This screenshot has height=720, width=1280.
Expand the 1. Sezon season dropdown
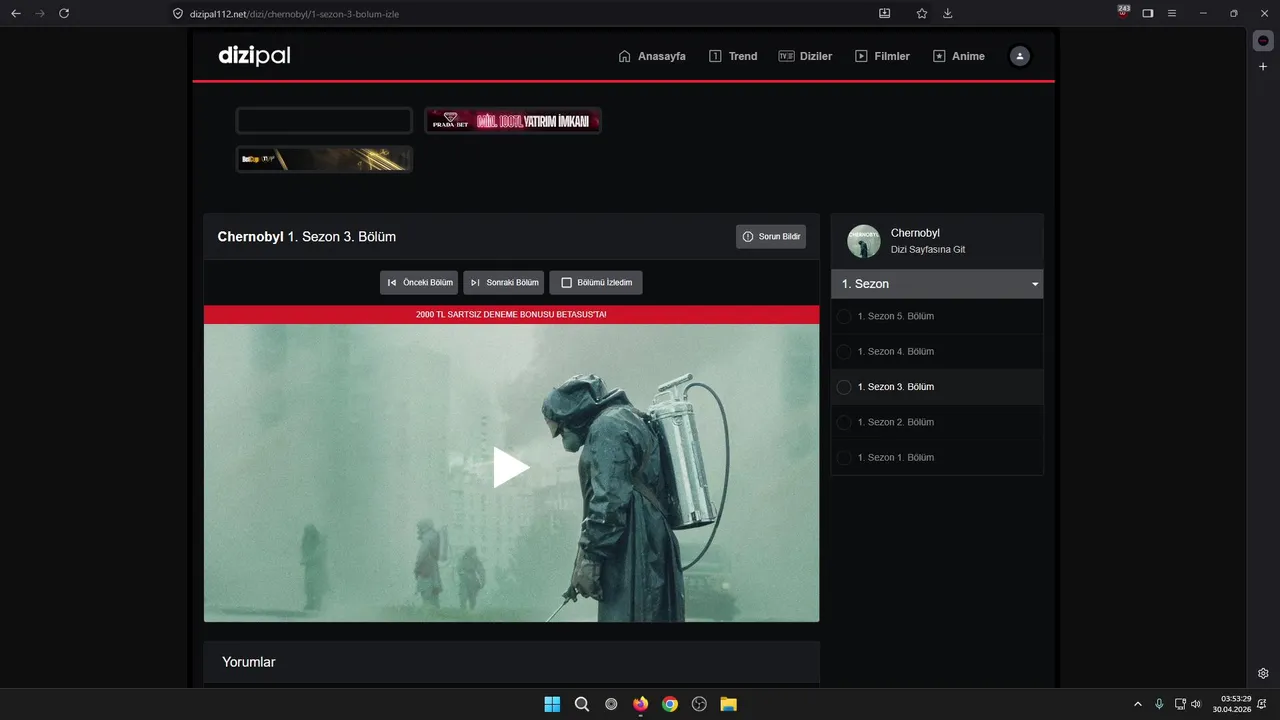pos(937,284)
